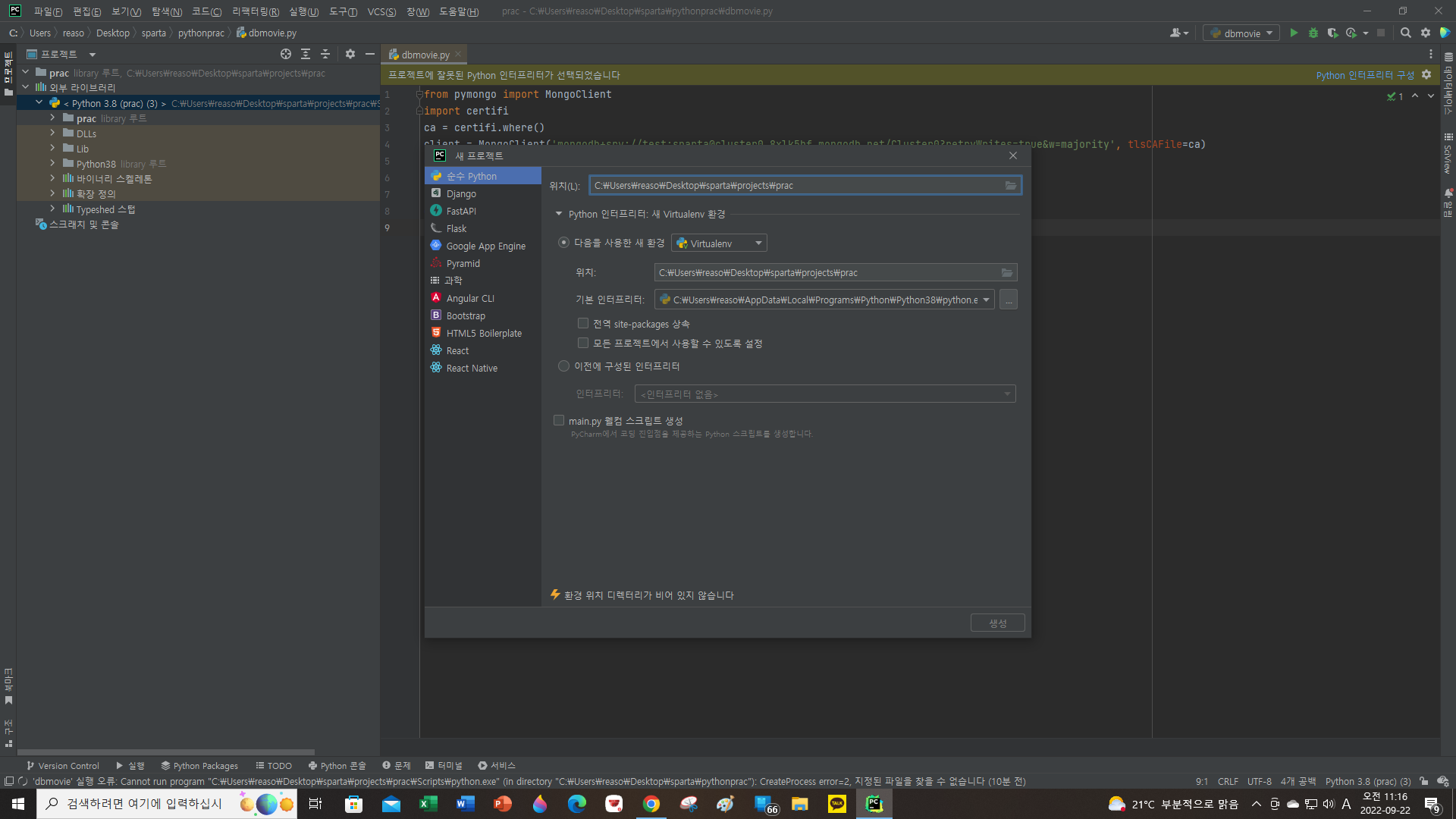The width and height of the screenshot is (1456, 819).
Task: Select HTML5 Boilerplate project type
Action: tap(484, 333)
